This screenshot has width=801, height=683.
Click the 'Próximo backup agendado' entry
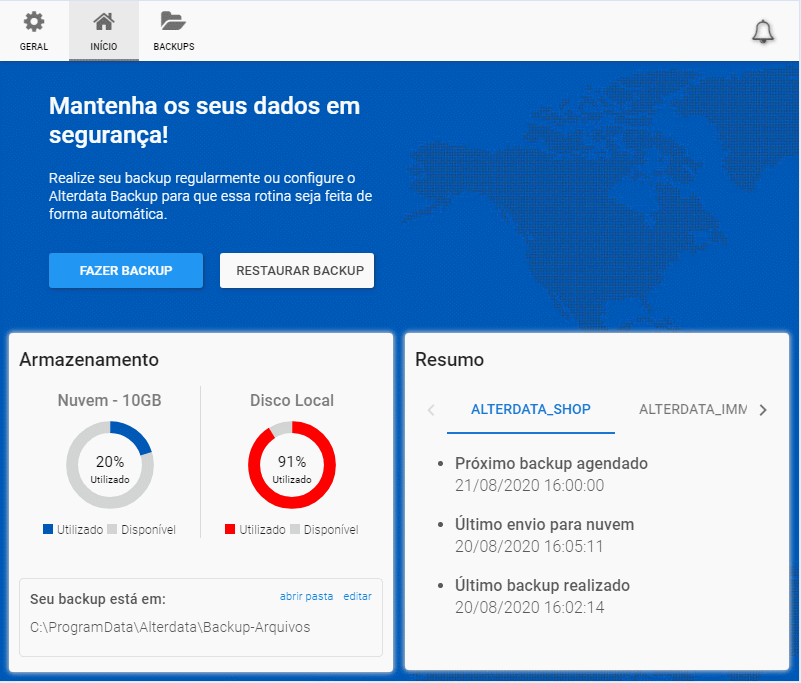click(551, 463)
